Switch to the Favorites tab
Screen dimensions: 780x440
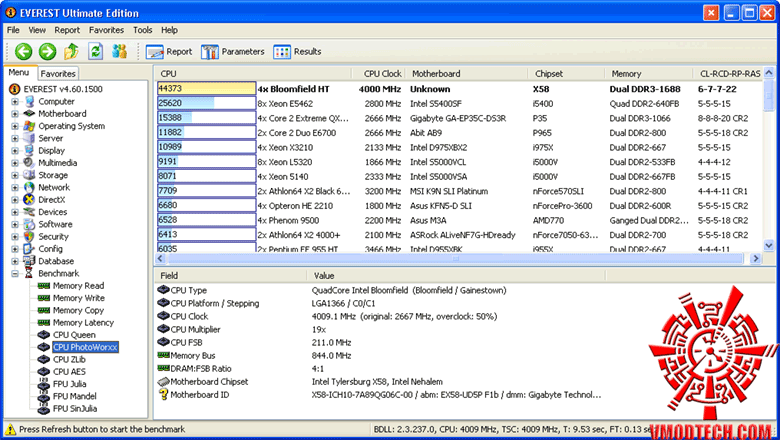[x=58, y=73]
